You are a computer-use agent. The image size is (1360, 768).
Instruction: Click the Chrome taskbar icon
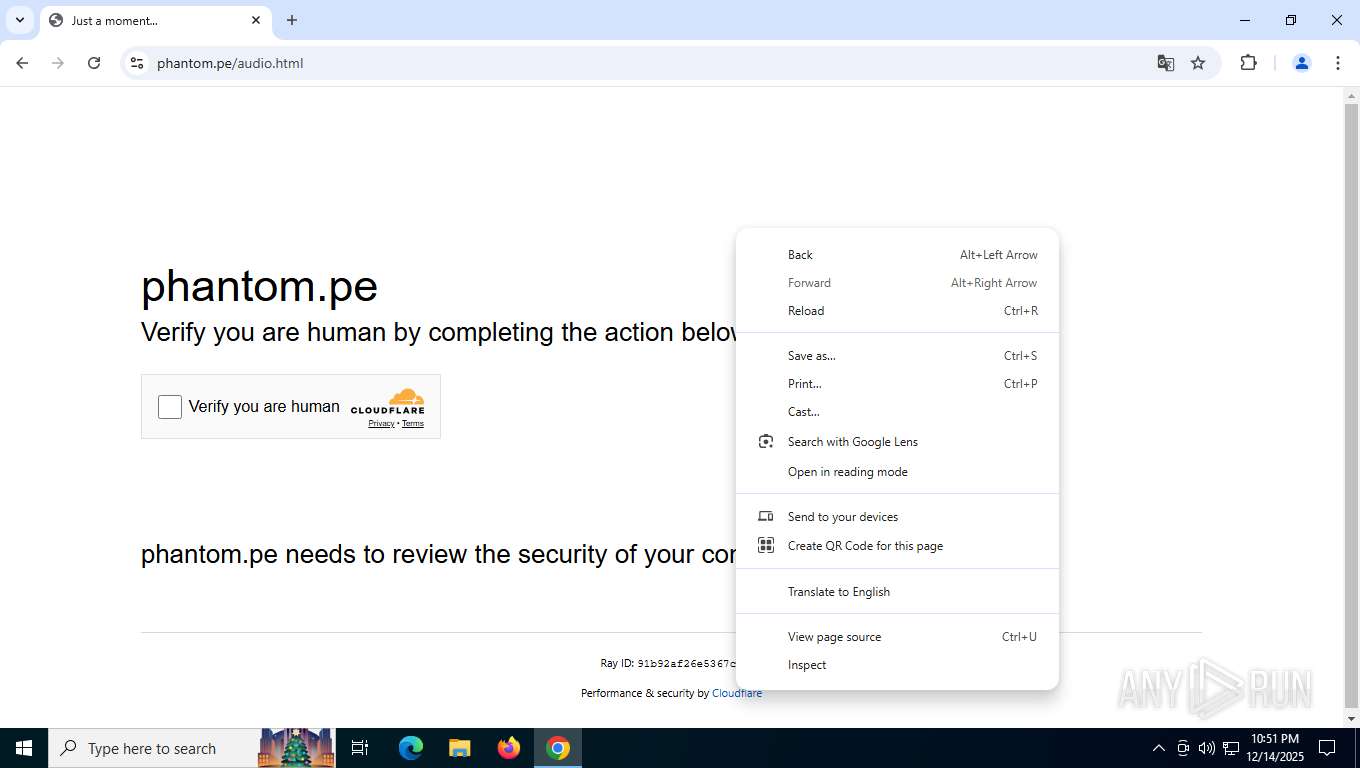click(x=558, y=748)
